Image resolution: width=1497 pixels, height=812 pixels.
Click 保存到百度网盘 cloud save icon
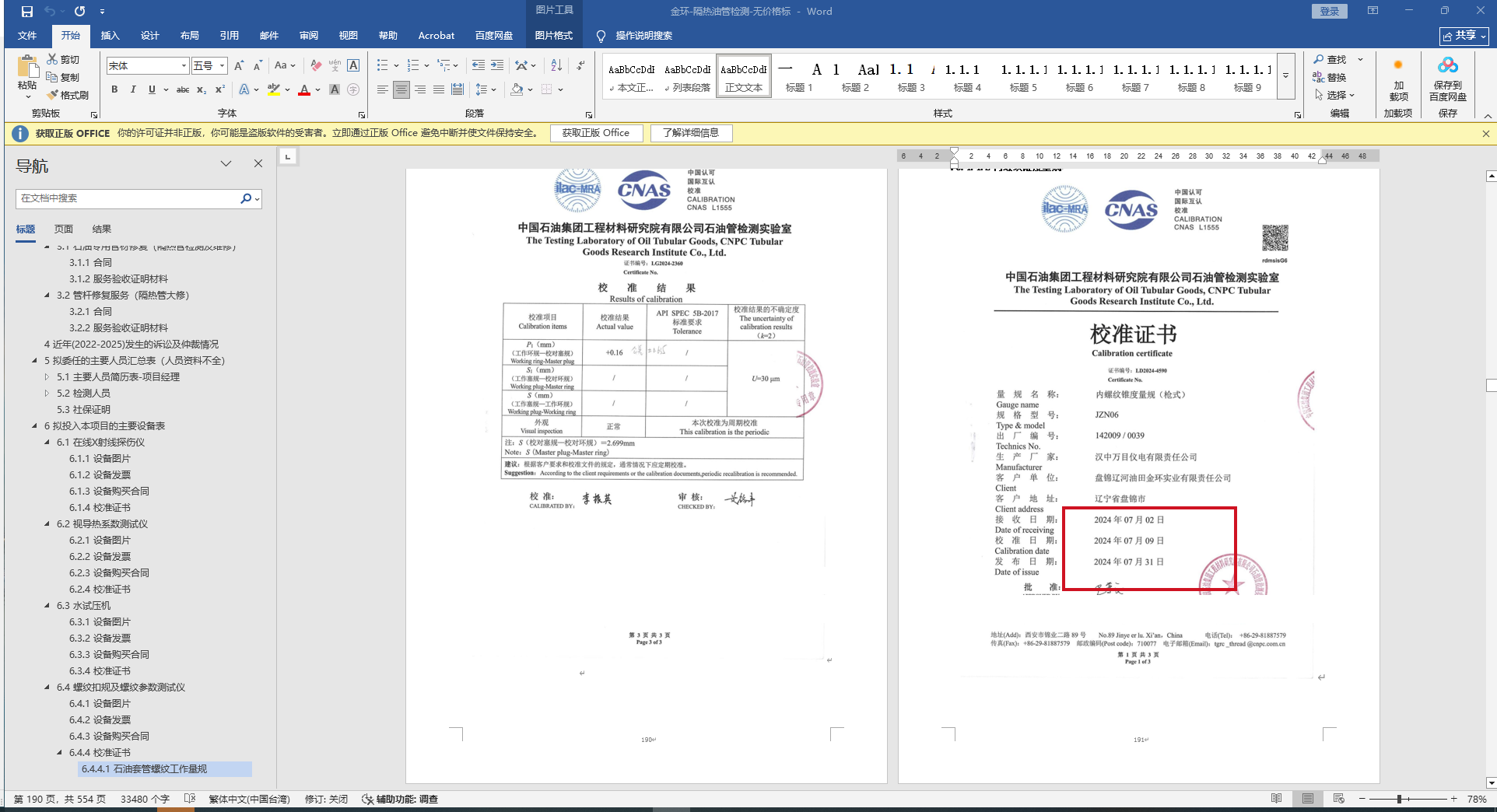click(1448, 80)
